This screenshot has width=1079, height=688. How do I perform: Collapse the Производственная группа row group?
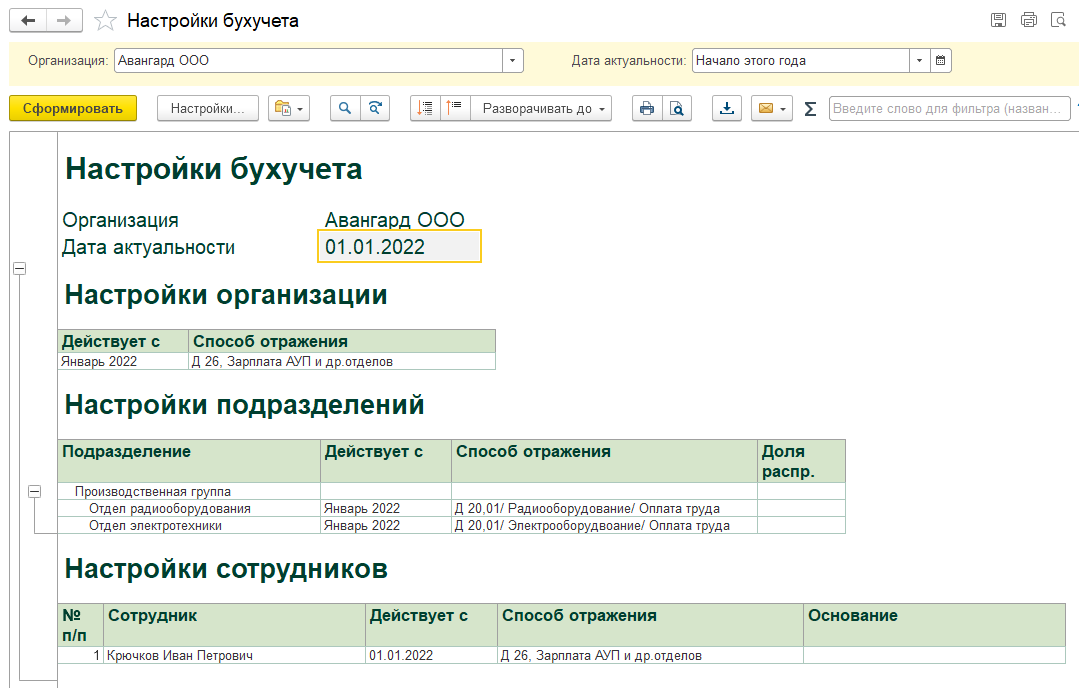tap(35, 491)
